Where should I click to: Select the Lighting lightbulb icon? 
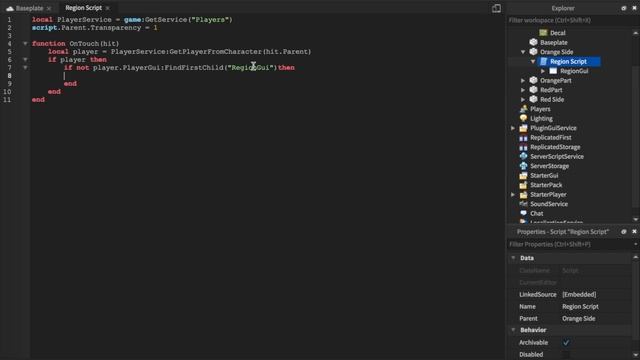click(523, 118)
